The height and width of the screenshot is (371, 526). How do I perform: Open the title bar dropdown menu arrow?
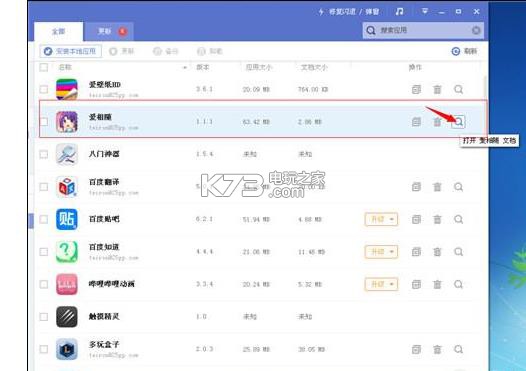[x=425, y=12]
